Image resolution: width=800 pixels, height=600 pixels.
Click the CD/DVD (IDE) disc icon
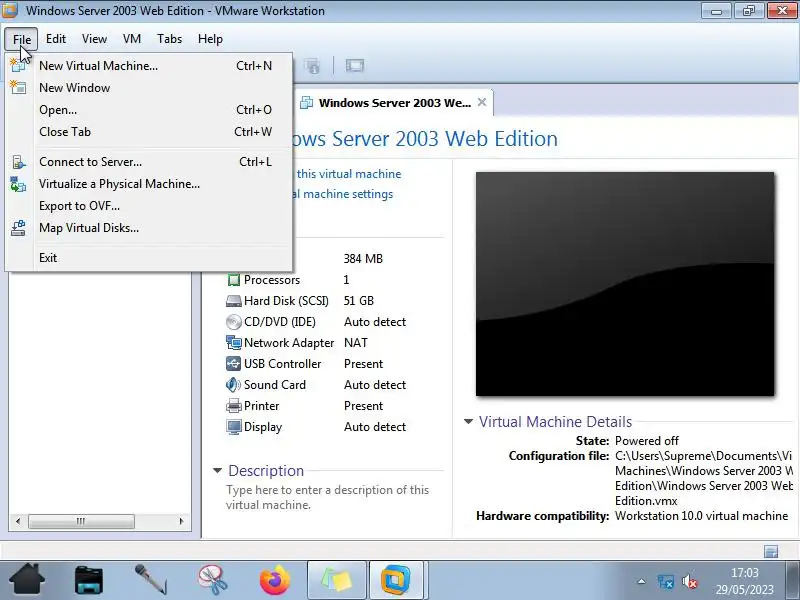[x=234, y=322]
